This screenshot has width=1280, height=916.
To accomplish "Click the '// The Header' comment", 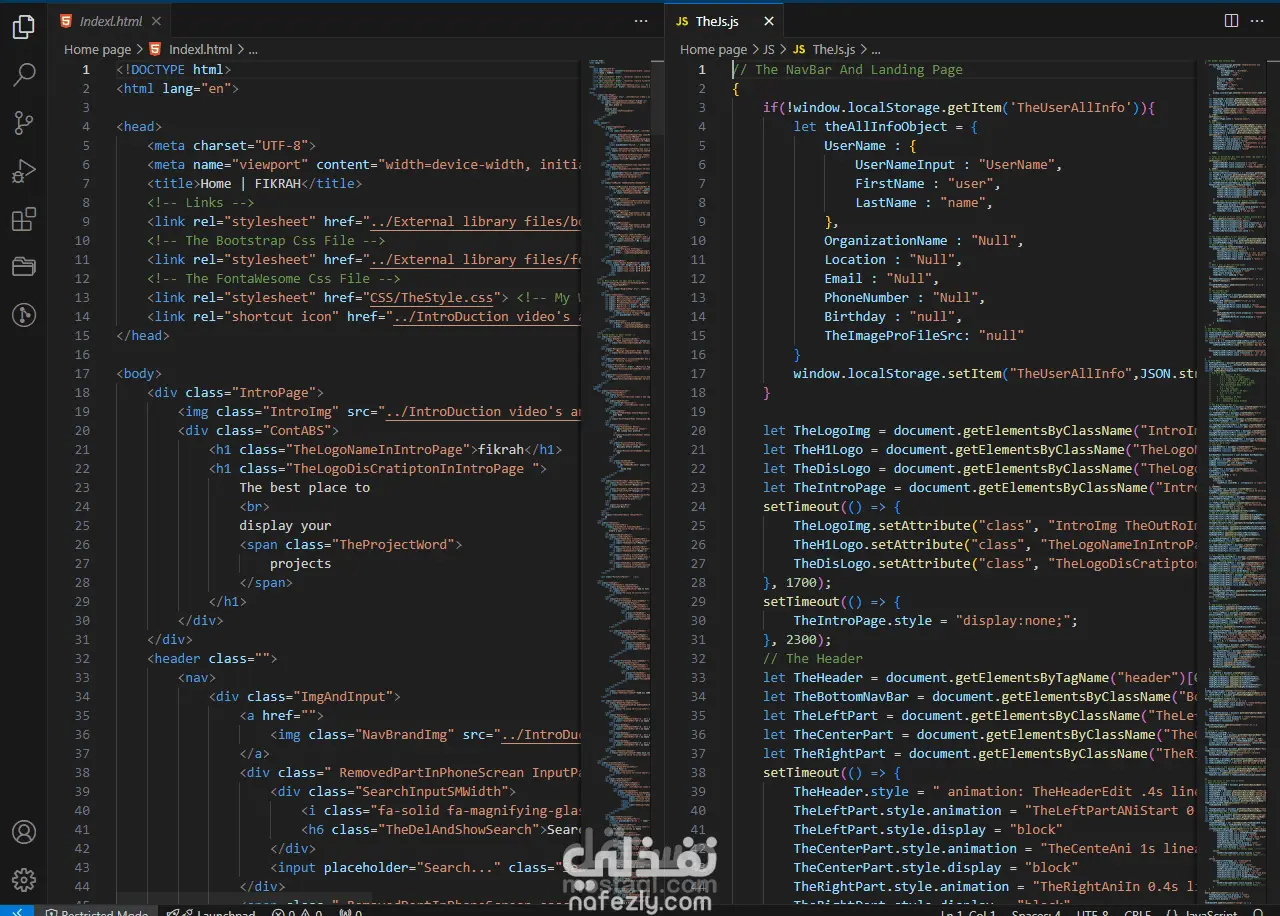I will (x=812, y=659).
